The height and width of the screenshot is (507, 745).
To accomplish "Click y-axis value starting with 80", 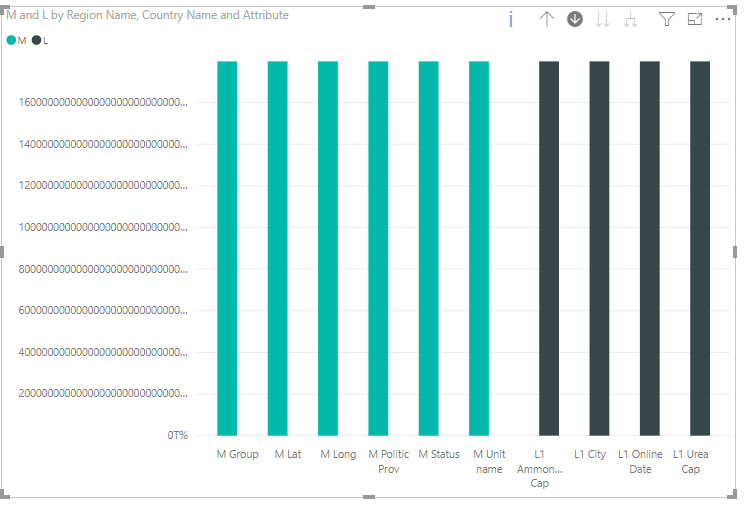I will click(x=103, y=269).
